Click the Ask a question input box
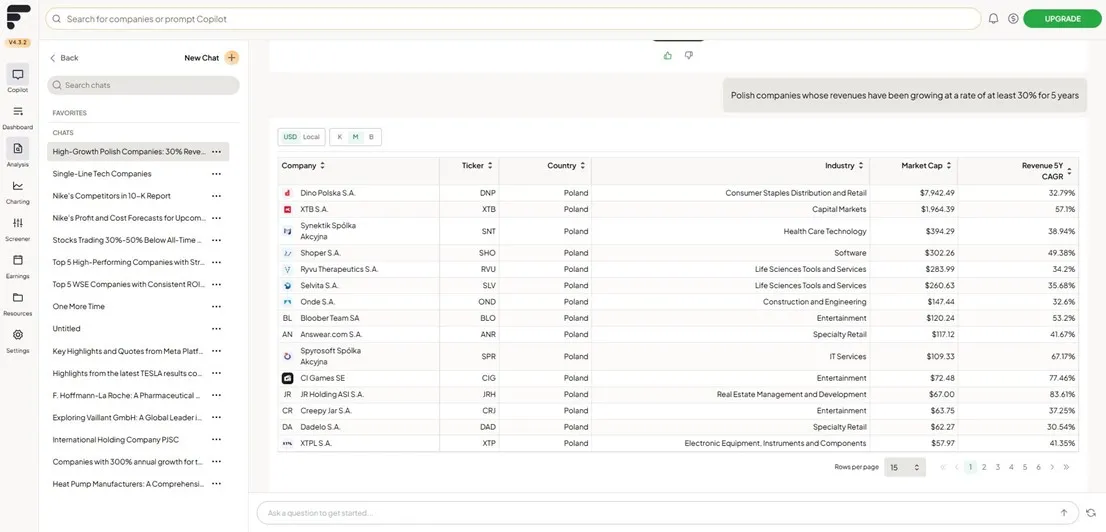The height and width of the screenshot is (532, 1106). pyautogui.click(x=667, y=513)
